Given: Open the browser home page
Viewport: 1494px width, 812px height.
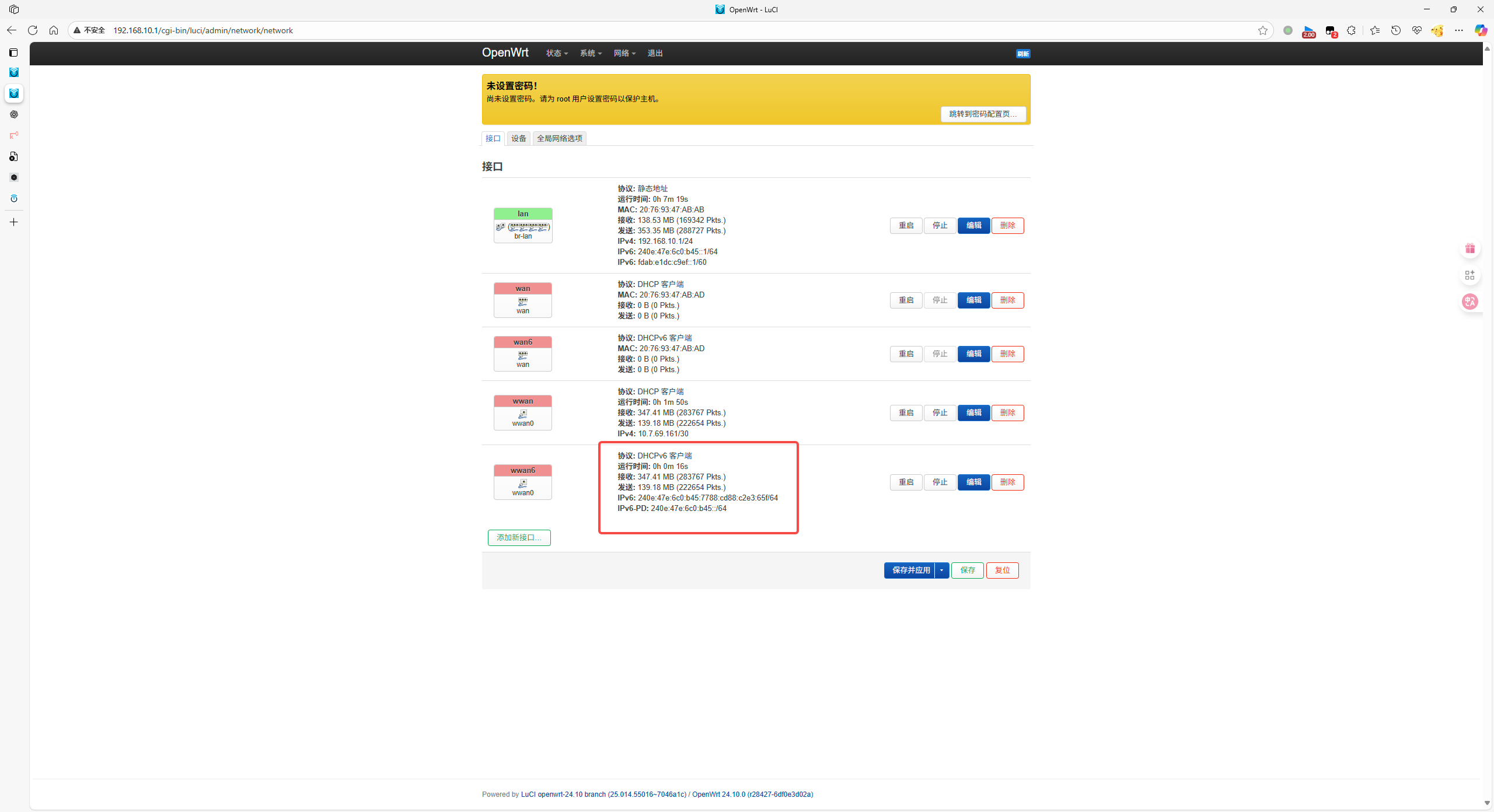Looking at the screenshot, I should tap(54, 30).
